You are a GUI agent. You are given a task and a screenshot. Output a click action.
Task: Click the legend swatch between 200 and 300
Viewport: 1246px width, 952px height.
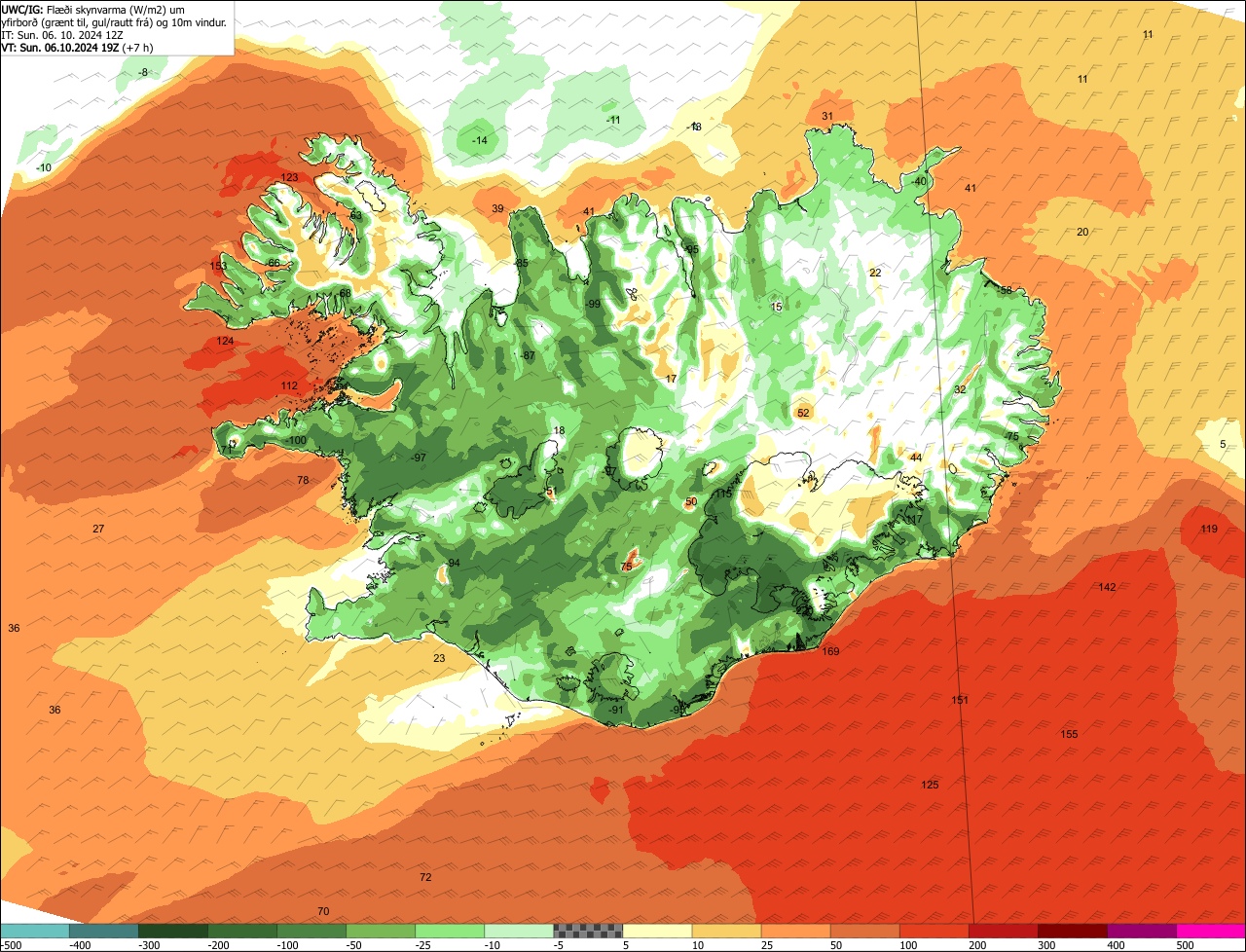(1004, 931)
